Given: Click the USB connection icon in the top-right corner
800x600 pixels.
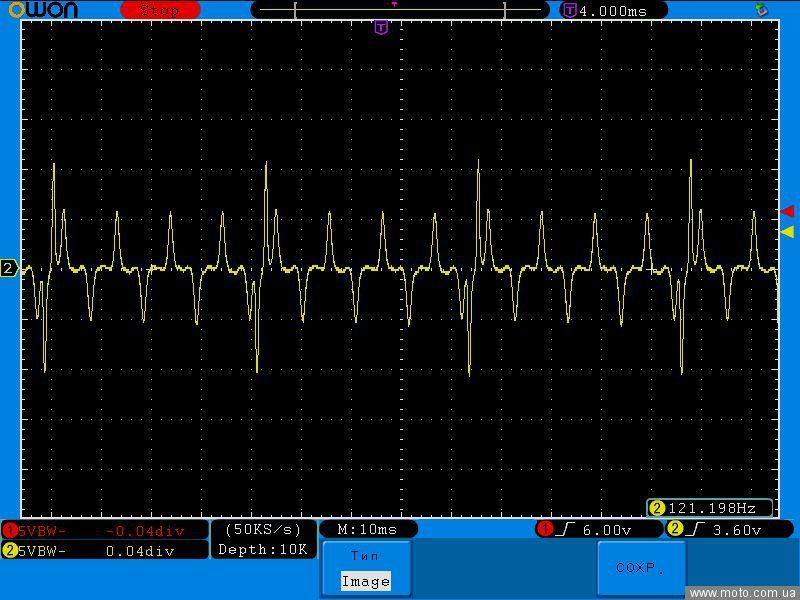Looking at the screenshot, I should click(762, 9).
